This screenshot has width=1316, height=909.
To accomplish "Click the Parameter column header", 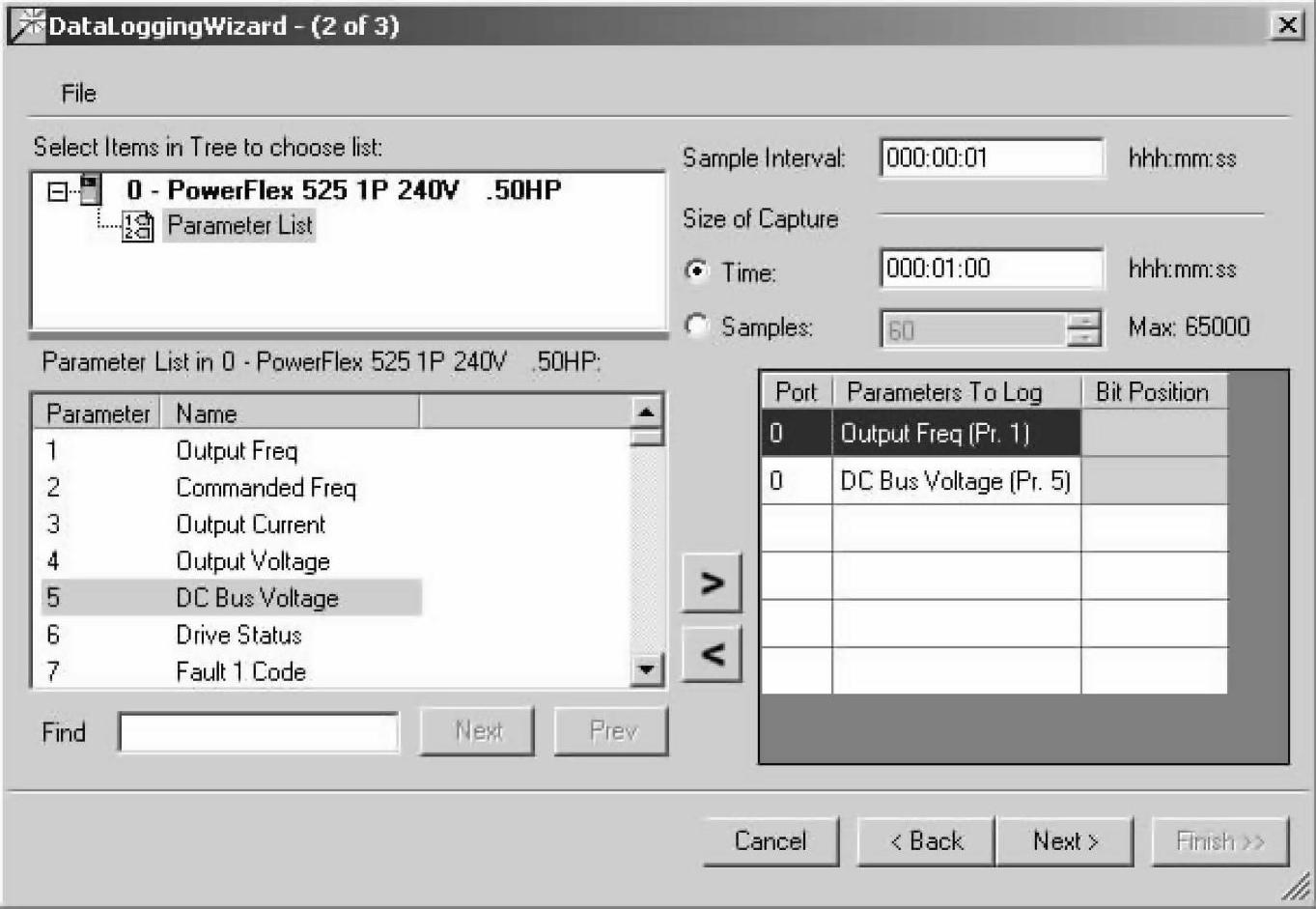I will pos(98,413).
